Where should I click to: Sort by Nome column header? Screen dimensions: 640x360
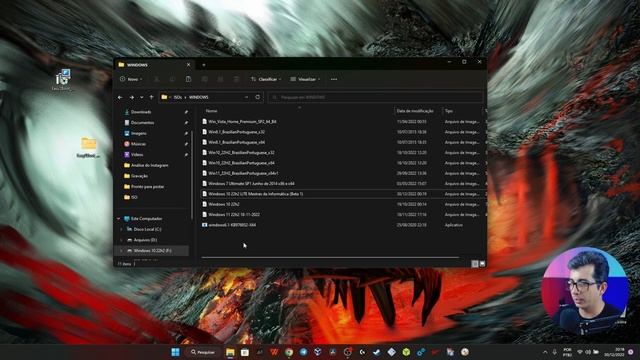point(211,111)
